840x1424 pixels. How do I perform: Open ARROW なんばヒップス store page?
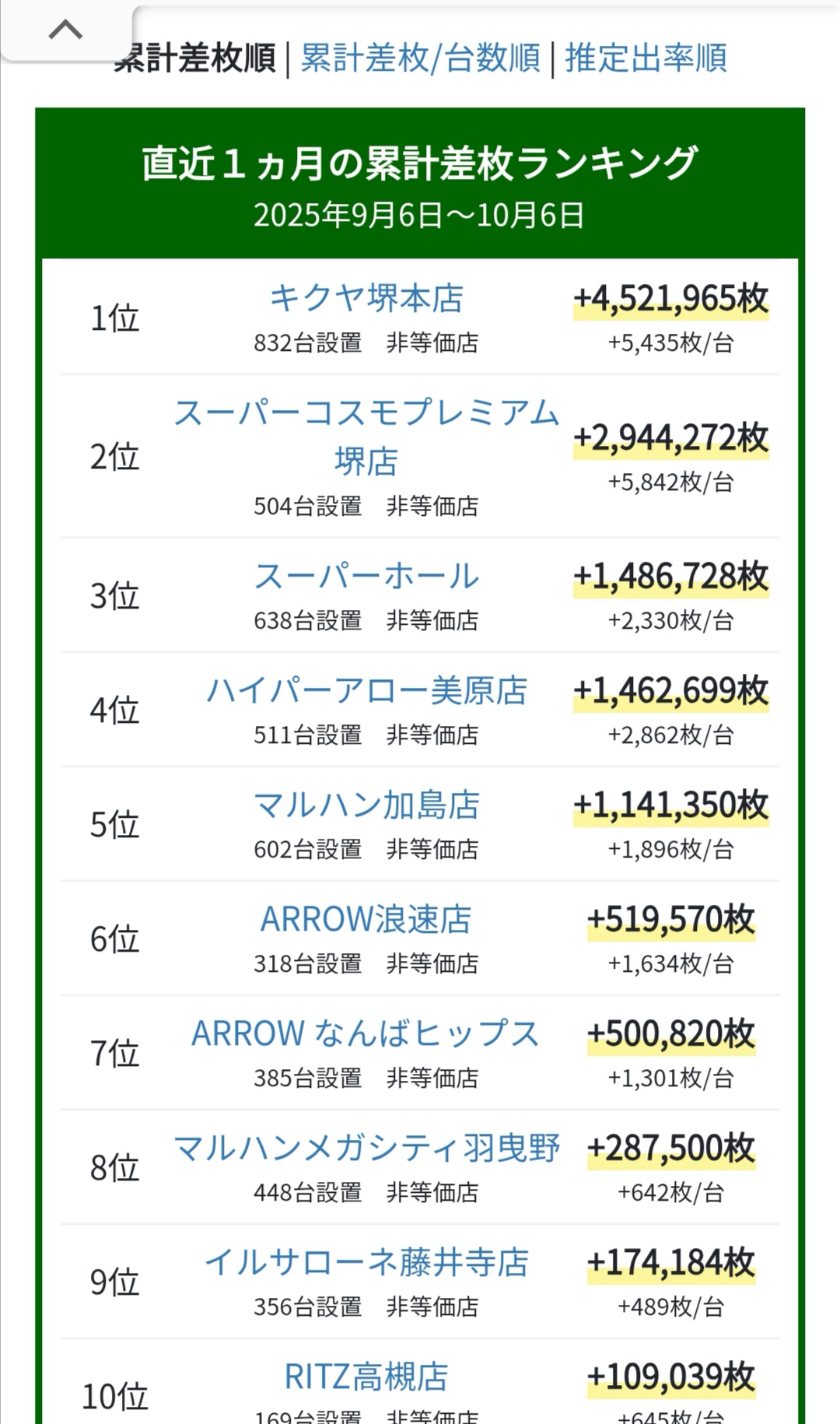coord(366,1034)
